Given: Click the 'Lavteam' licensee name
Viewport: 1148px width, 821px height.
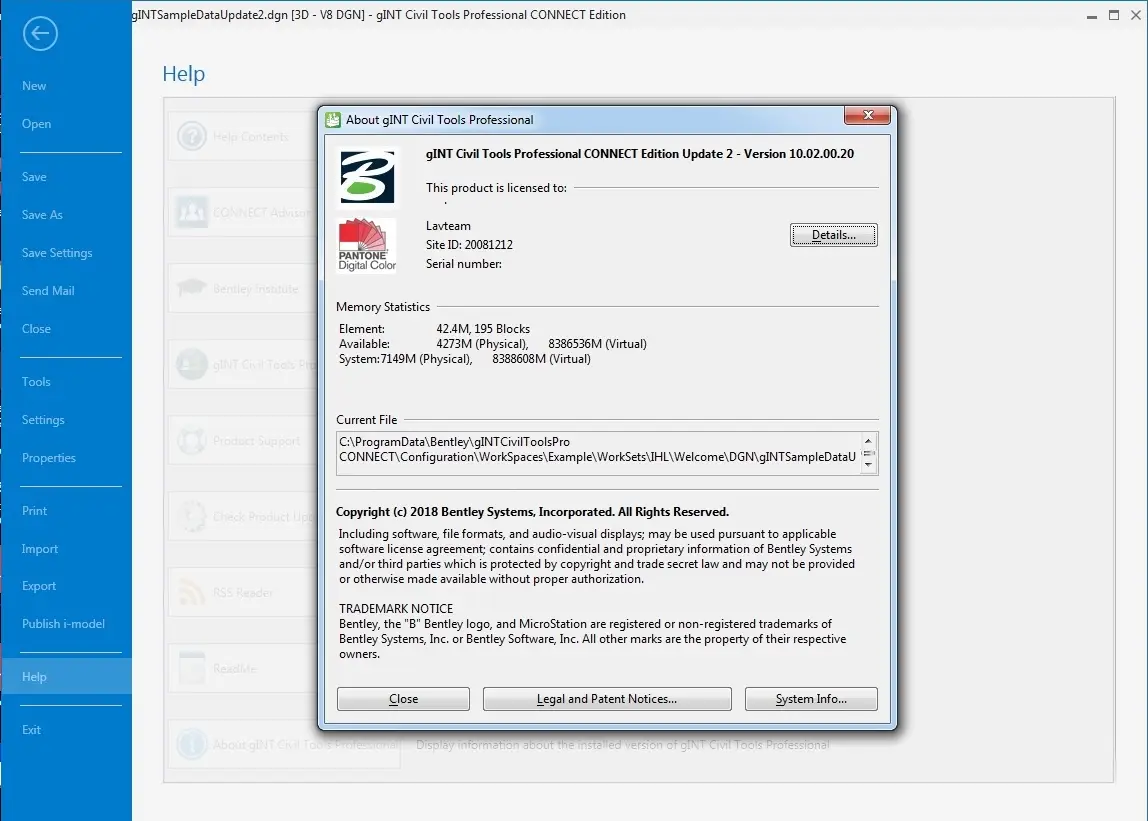Looking at the screenshot, I should (448, 226).
